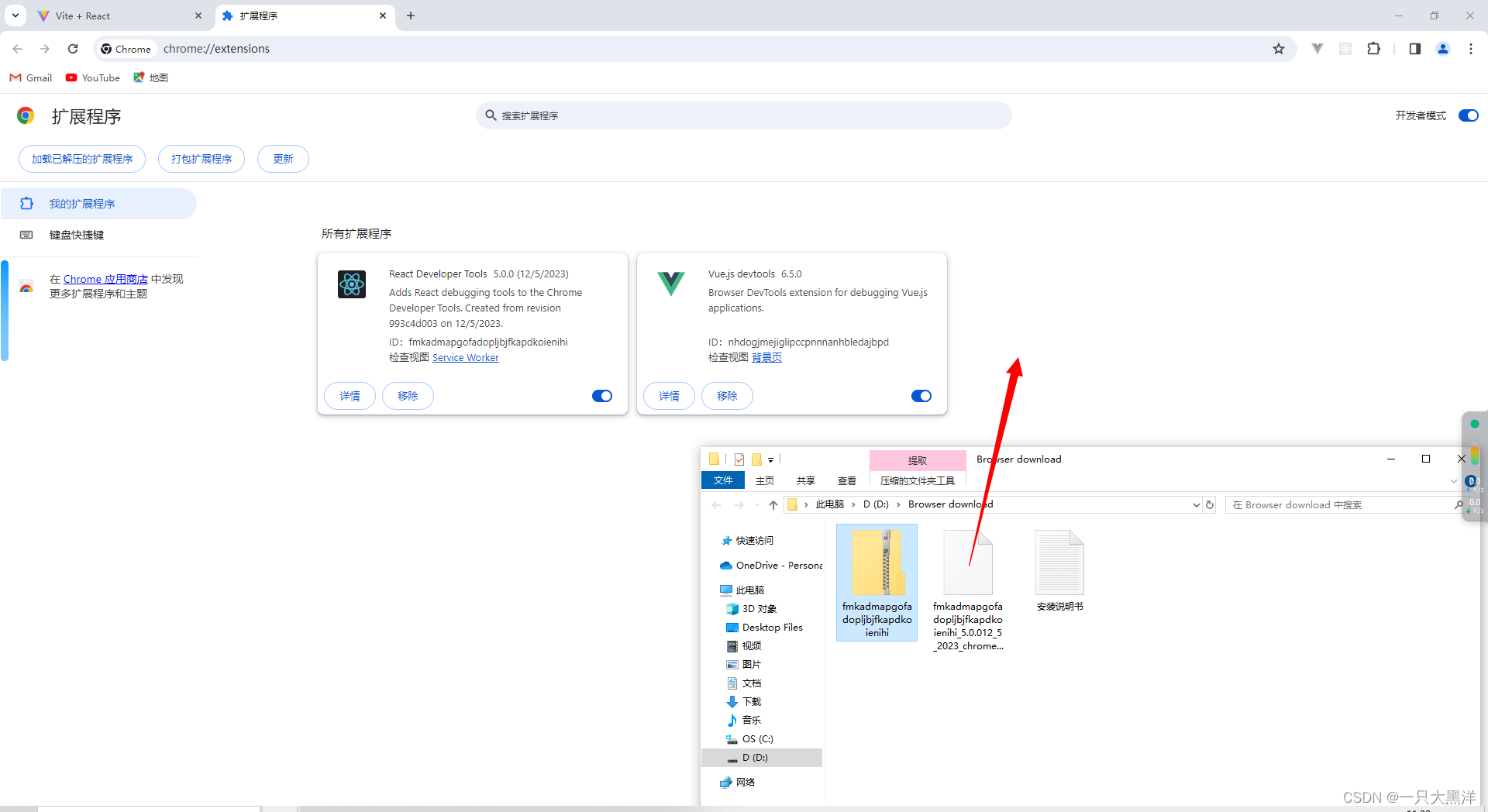Click the React Developer Tools atom icon

coord(352,284)
